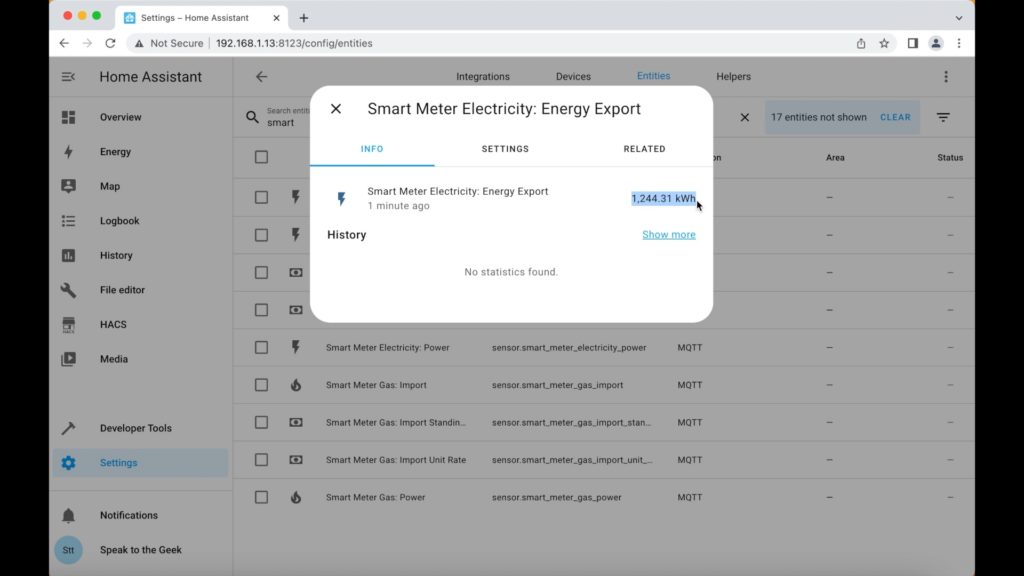Open the Notifications bell icon
Screen dimensions: 1024x576
(69, 515)
